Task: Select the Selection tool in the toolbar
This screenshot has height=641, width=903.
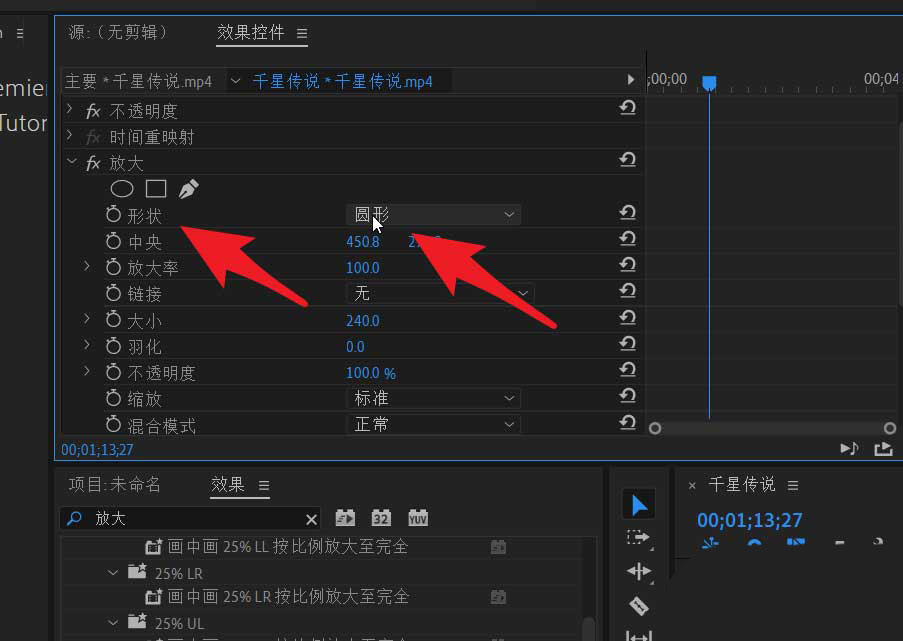Action: click(x=639, y=504)
